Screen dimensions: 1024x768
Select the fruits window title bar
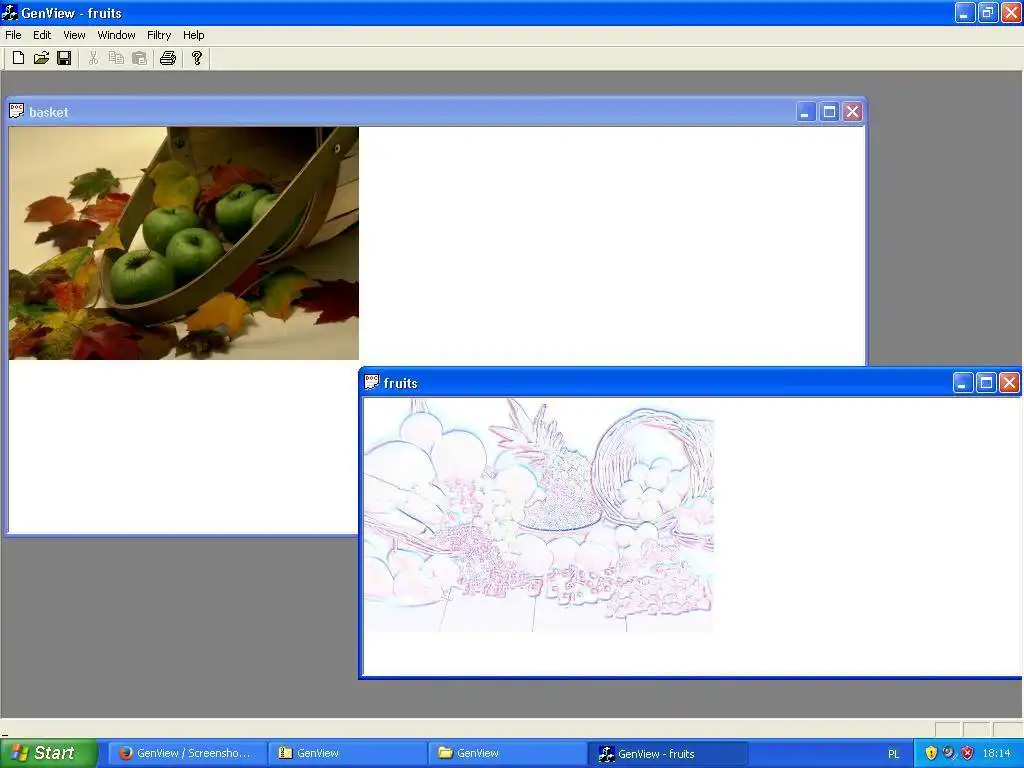691,383
